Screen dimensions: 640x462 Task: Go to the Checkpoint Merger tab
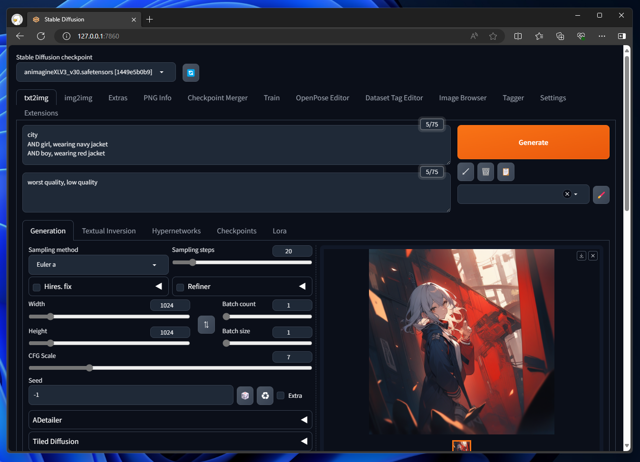click(218, 98)
